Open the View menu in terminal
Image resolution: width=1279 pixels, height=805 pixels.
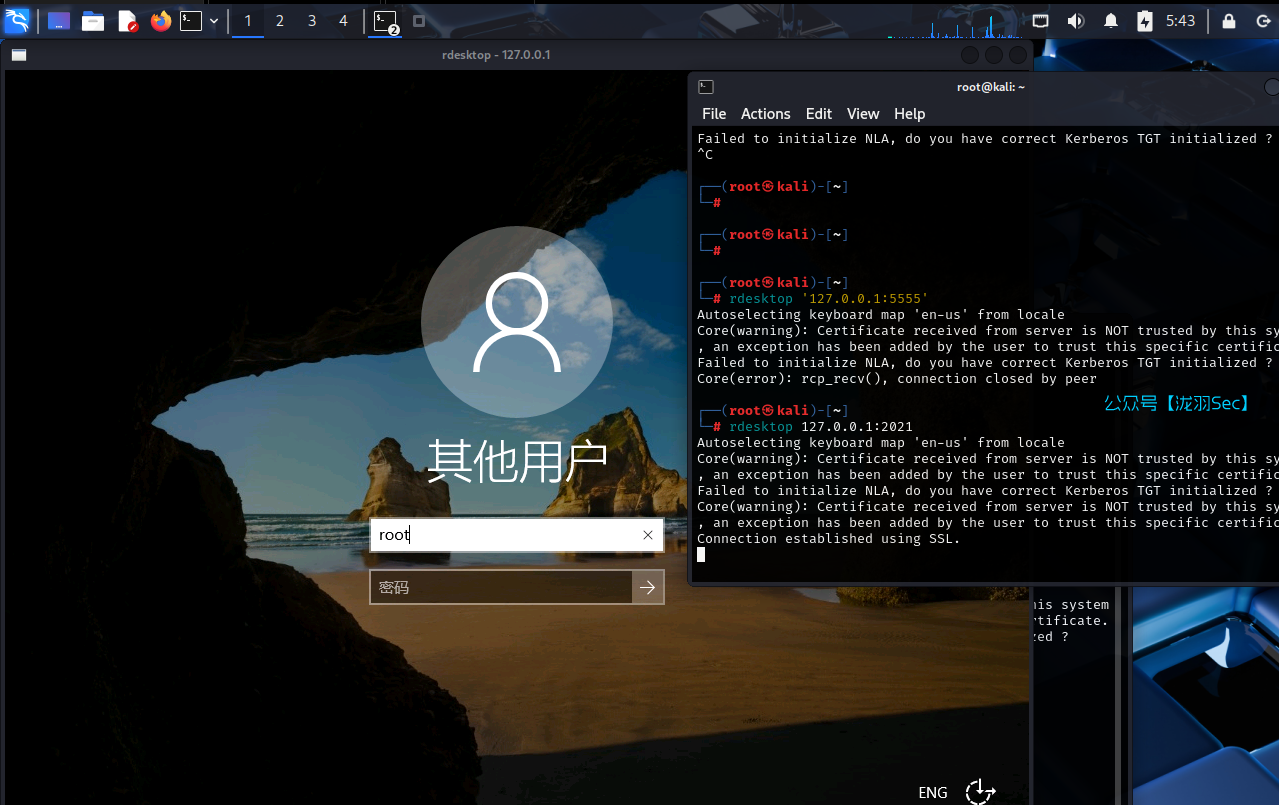862,114
